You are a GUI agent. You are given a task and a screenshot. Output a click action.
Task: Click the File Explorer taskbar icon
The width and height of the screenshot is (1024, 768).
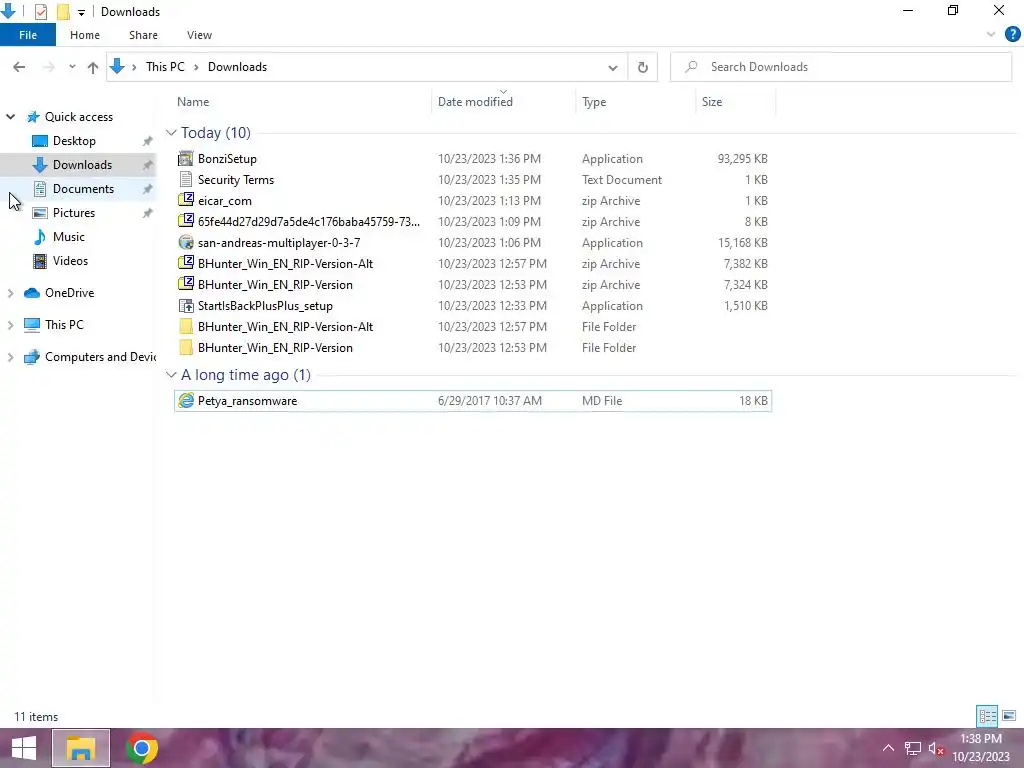pos(81,748)
